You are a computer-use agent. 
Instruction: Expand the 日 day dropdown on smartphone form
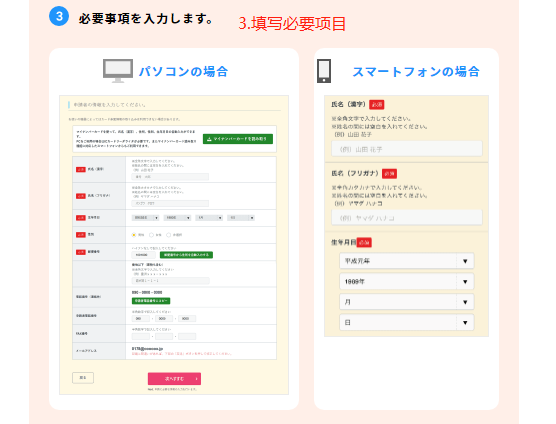pos(407,323)
